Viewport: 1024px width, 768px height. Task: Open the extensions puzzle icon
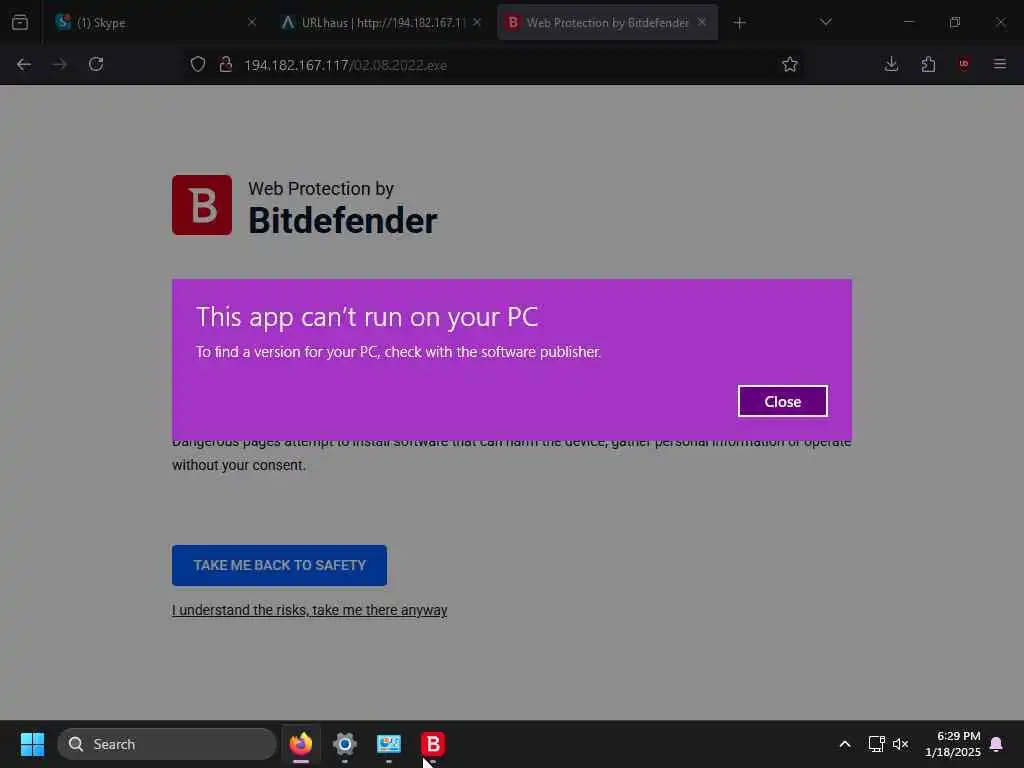tap(928, 64)
